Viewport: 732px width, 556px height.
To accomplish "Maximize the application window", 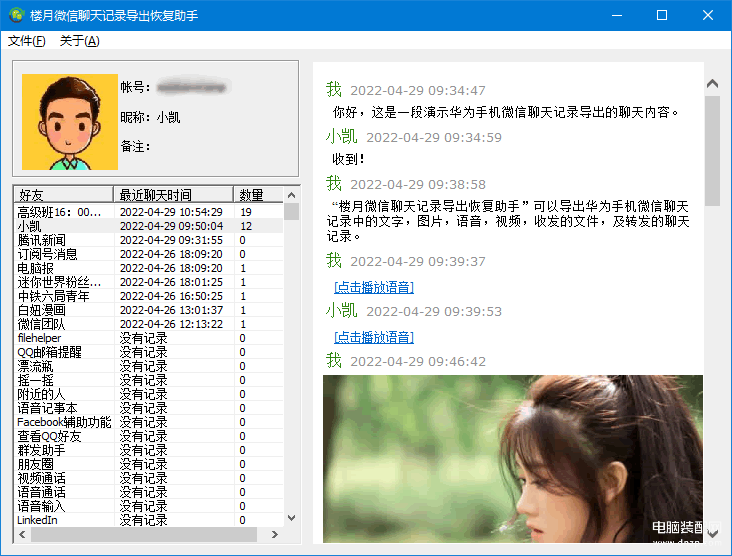I will tap(662, 15).
